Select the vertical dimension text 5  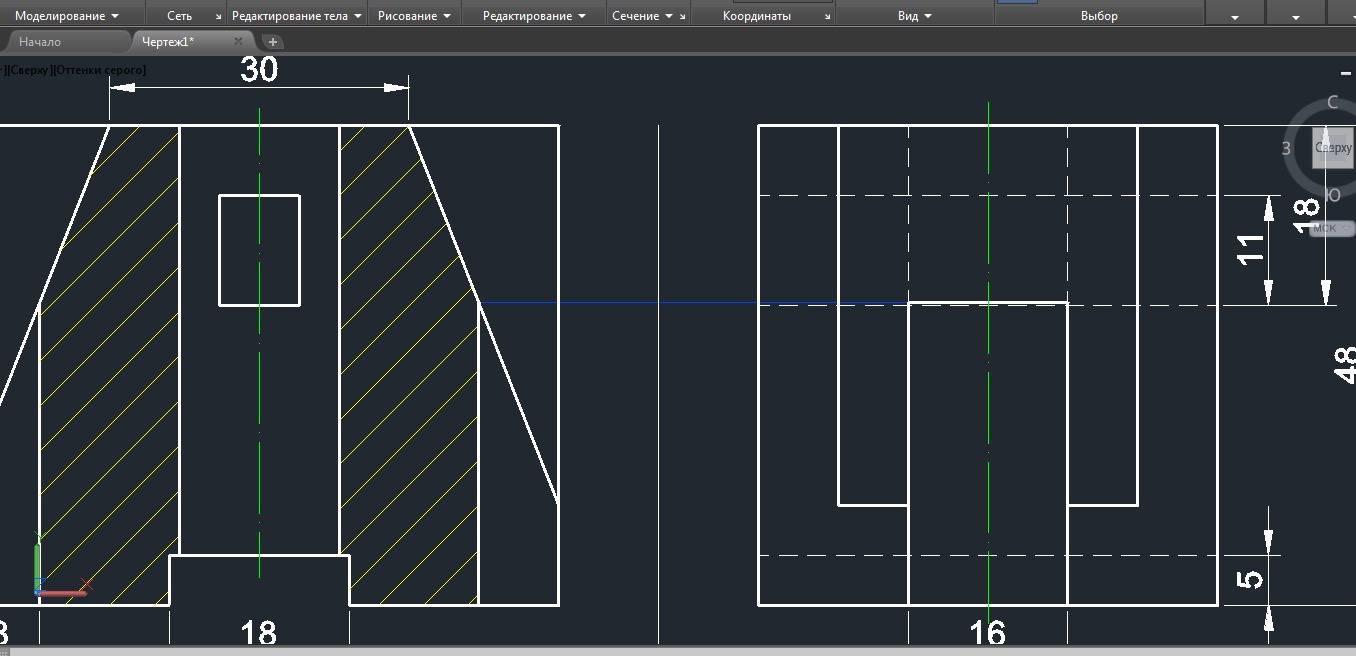click(x=1250, y=579)
